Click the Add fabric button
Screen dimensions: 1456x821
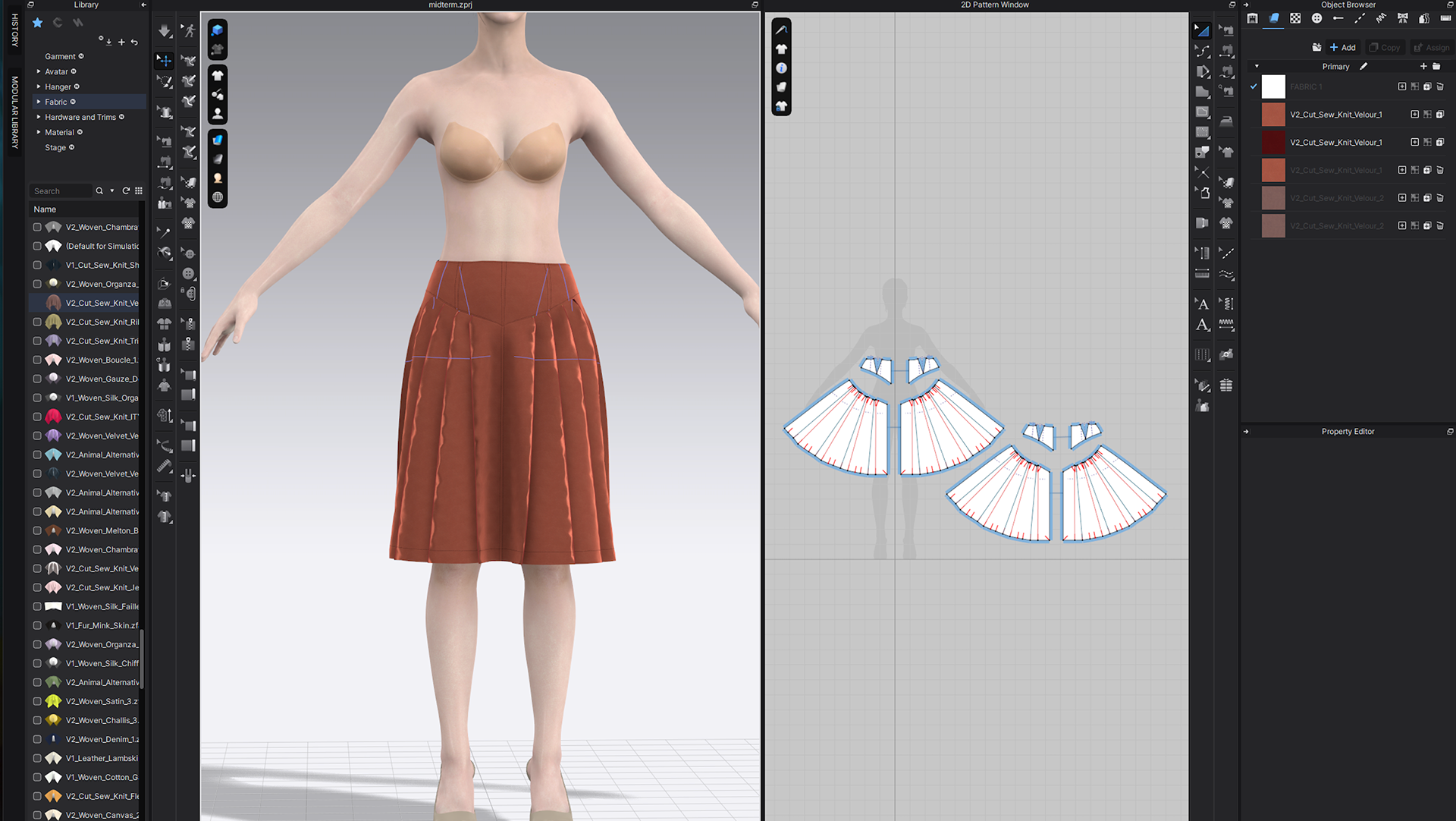pyautogui.click(x=1343, y=47)
